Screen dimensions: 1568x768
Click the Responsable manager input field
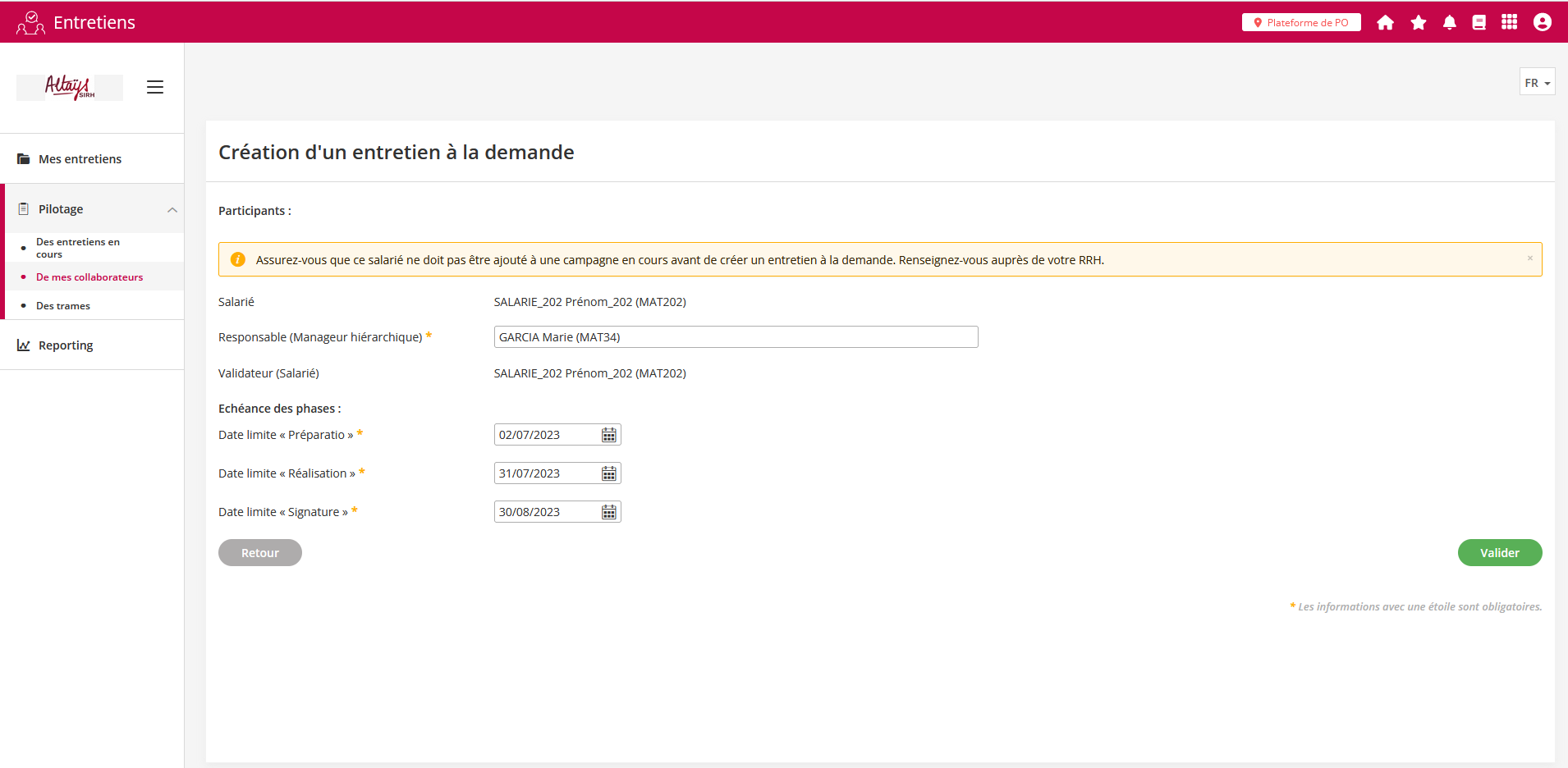click(736, 337)
